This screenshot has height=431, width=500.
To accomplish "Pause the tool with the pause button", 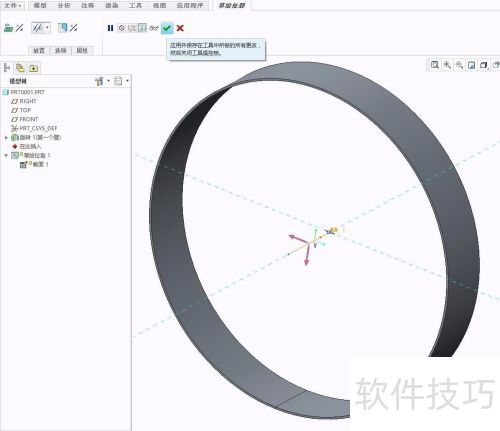I will [x=110, y=28].
